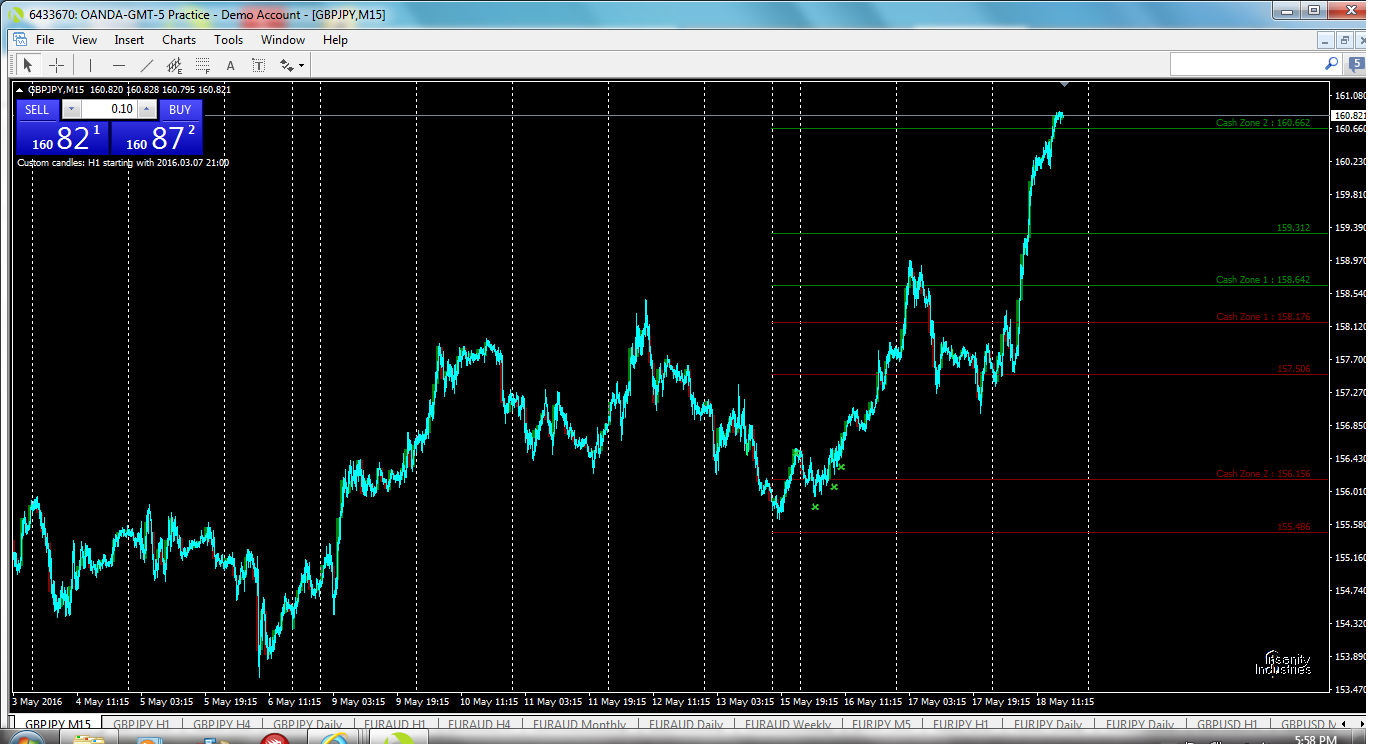This screenshot has height=744, width=1382.
Task: Switch to the EURAUD Monthly chart tab
Action: pyautogui.click(x=580, y=725)
